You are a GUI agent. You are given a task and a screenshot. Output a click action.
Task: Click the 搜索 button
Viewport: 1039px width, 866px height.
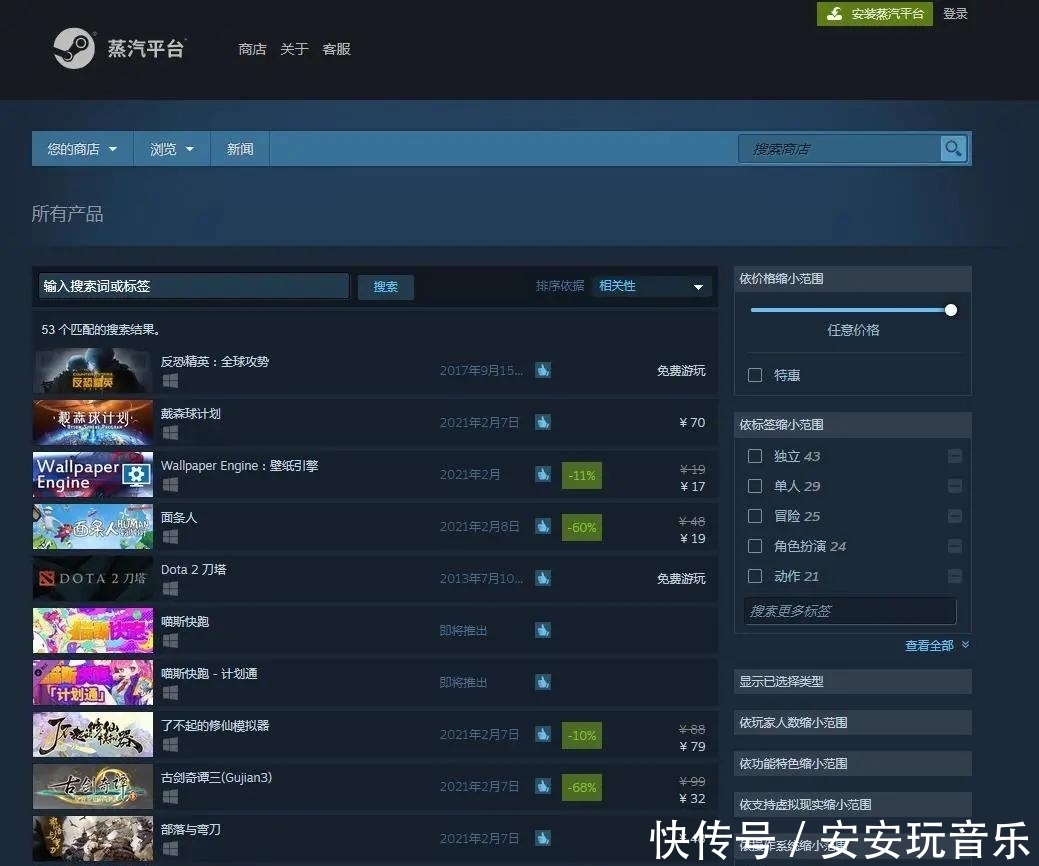point(386,287)
